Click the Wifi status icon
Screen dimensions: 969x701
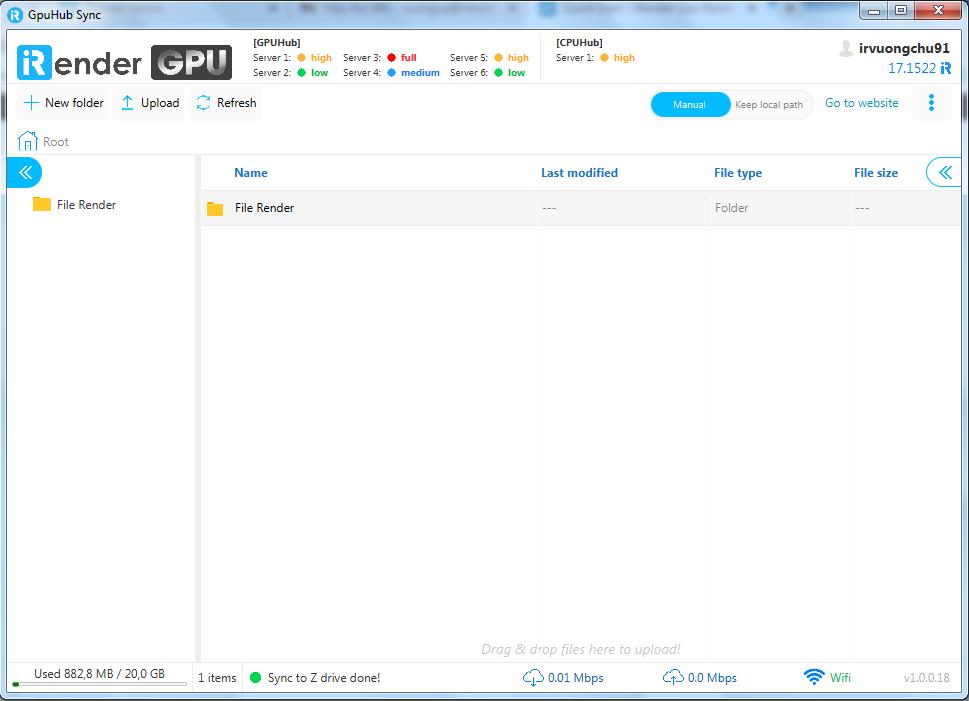tap(814, 677)
